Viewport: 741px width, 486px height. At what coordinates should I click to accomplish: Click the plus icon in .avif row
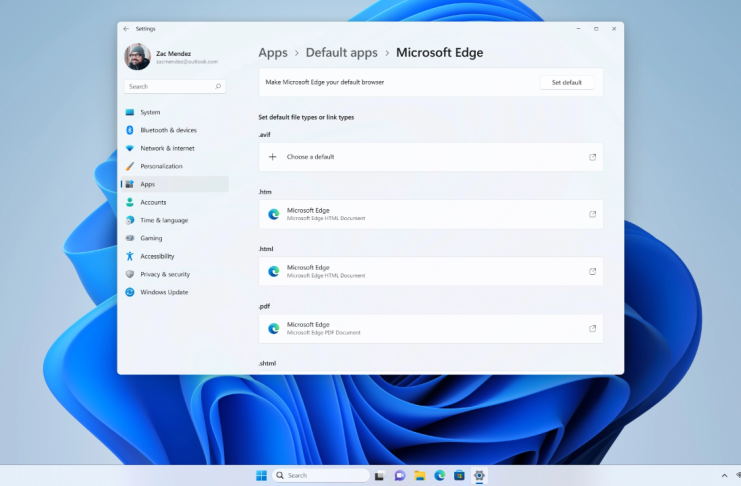(x=272, y=156)
